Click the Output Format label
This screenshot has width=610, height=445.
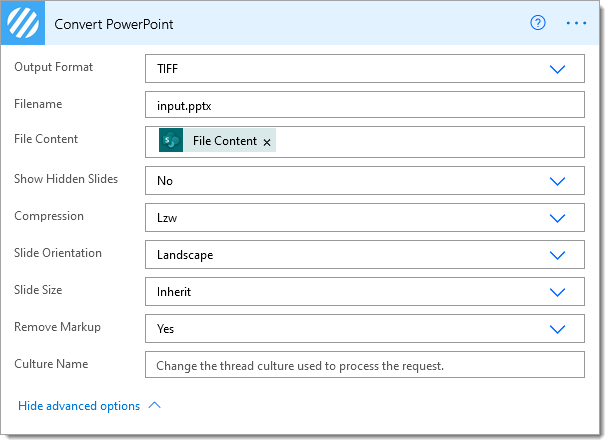pyautogui.click(x=54, y=67)
